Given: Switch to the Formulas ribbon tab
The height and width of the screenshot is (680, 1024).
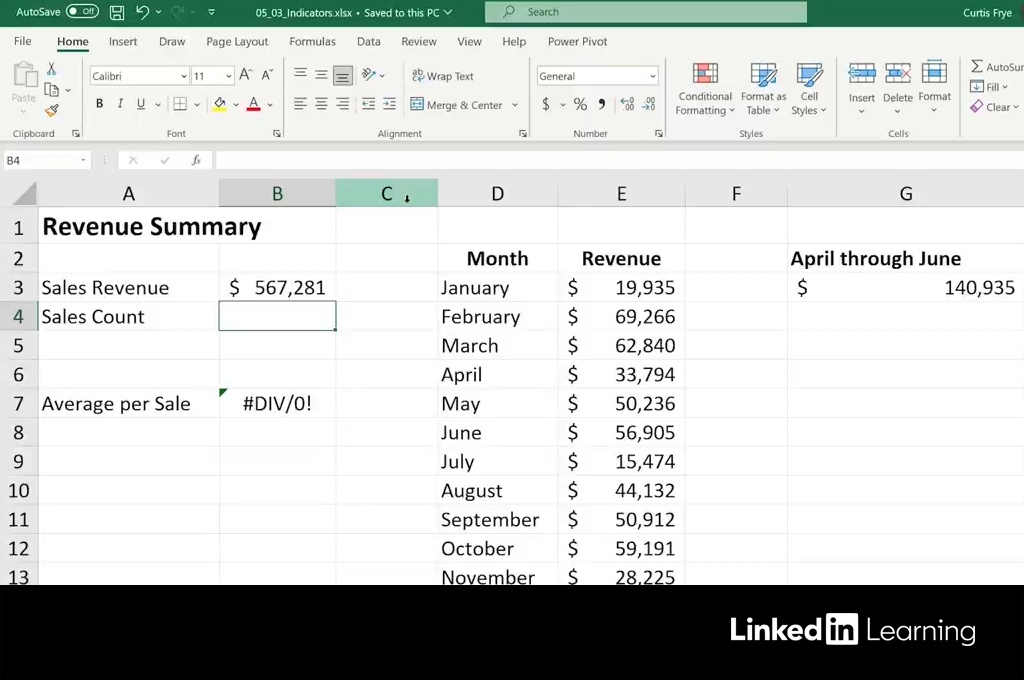Looking at the screenshot, I should coord(312,42).
